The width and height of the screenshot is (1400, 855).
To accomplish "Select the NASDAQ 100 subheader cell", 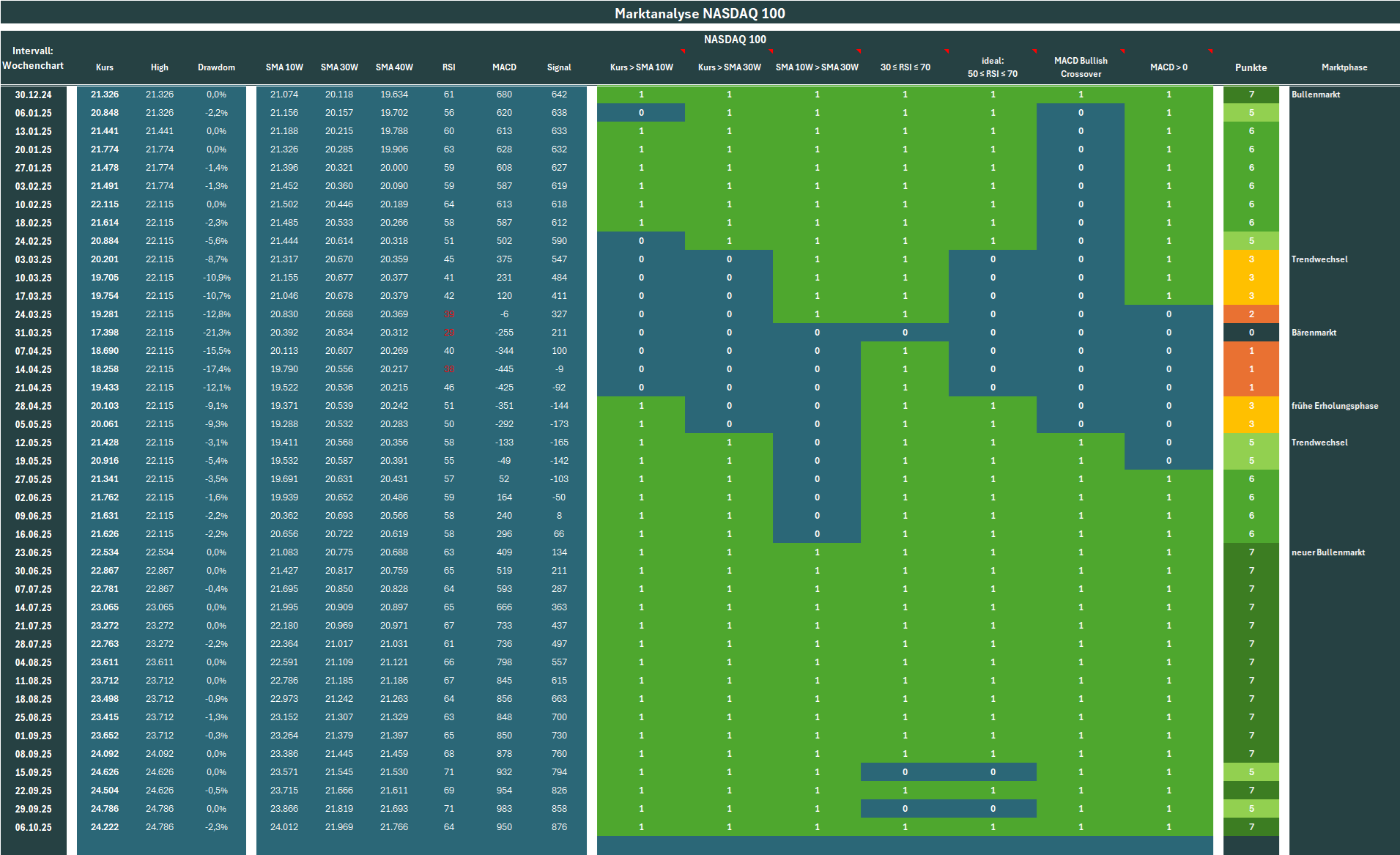I will click(735, 40).
